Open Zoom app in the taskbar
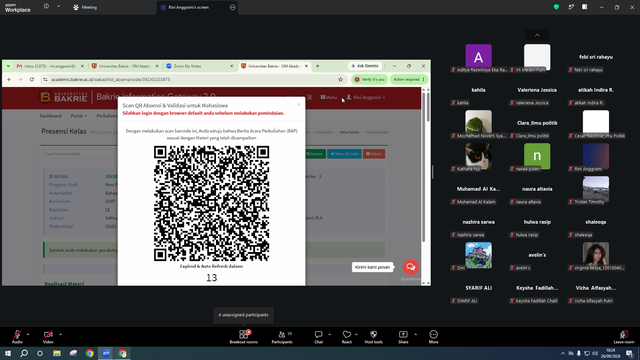Image resolution: width=640 pixels, height=360 pixels. pyautogui.click(x=106, y=353)
